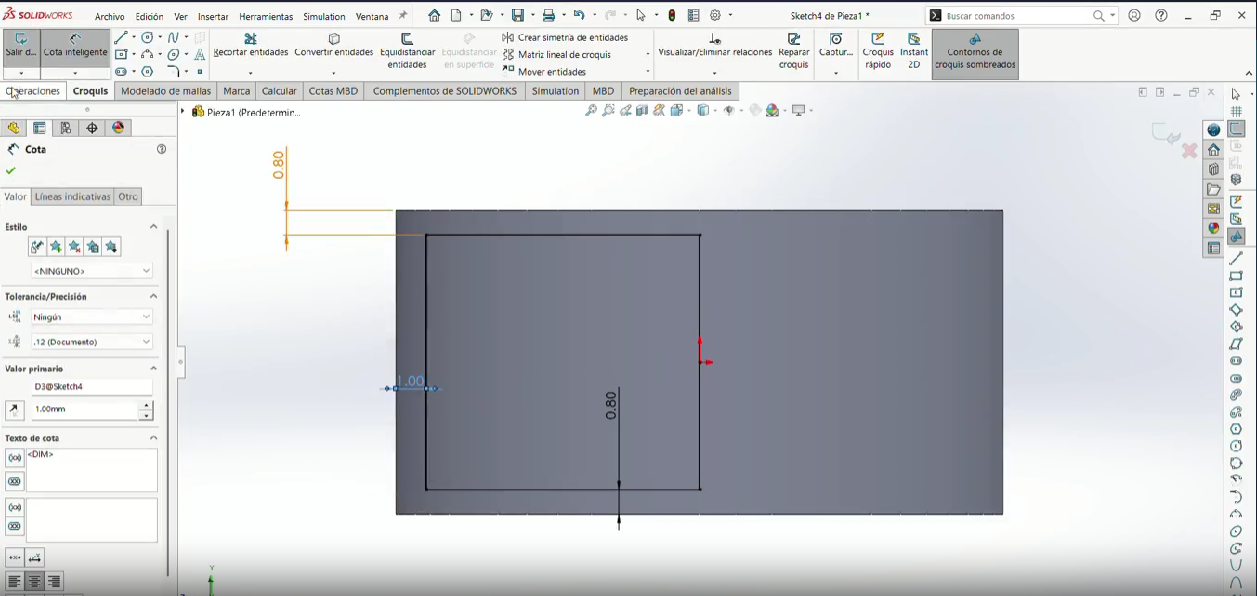
Task: Click Croquis rápido tool
Action: pos(878,51)
